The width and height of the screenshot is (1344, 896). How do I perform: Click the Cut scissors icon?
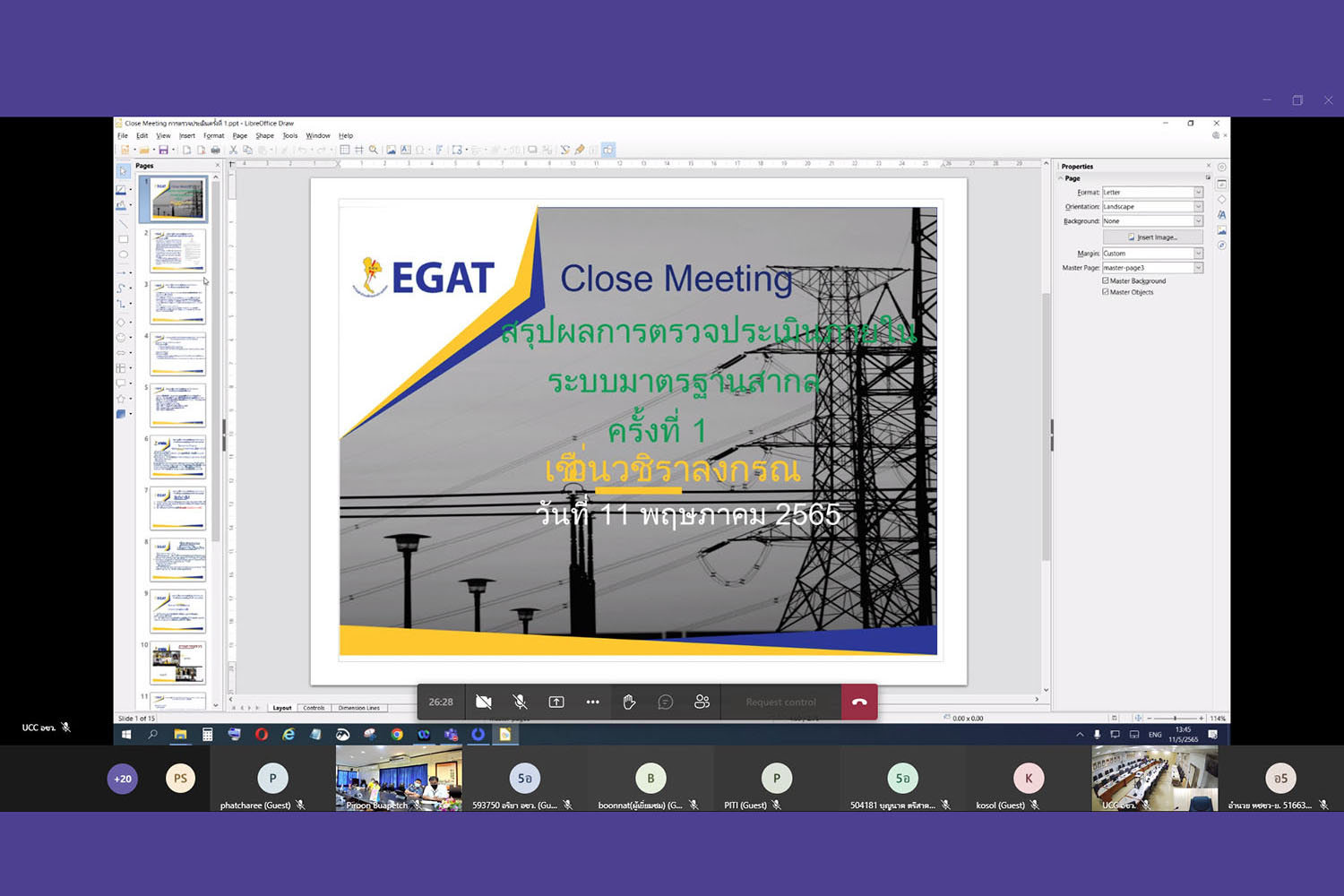click(234, 151)
